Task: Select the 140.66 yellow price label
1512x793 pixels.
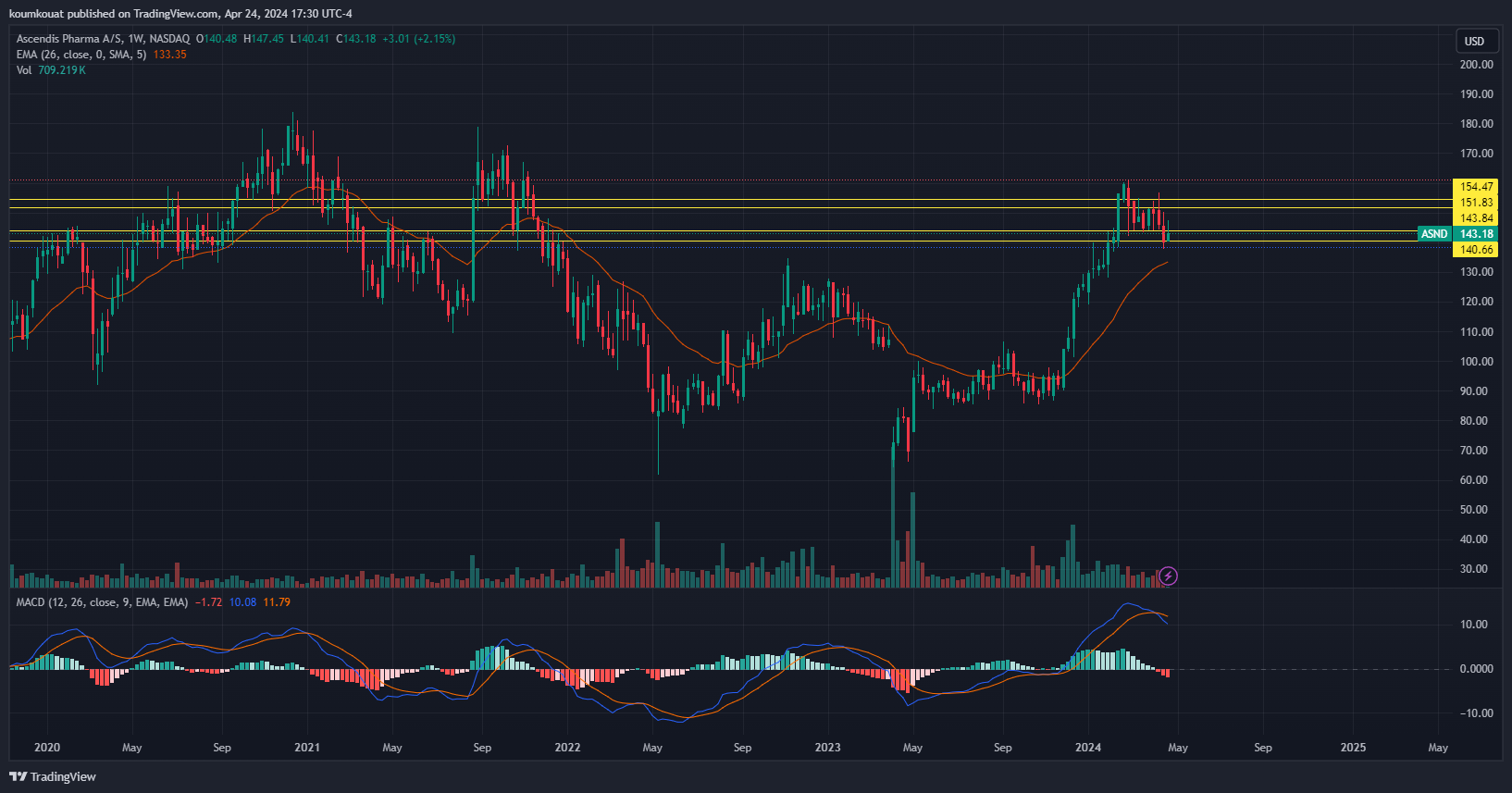Action: pyautogui.click(x=1477, y=250)
